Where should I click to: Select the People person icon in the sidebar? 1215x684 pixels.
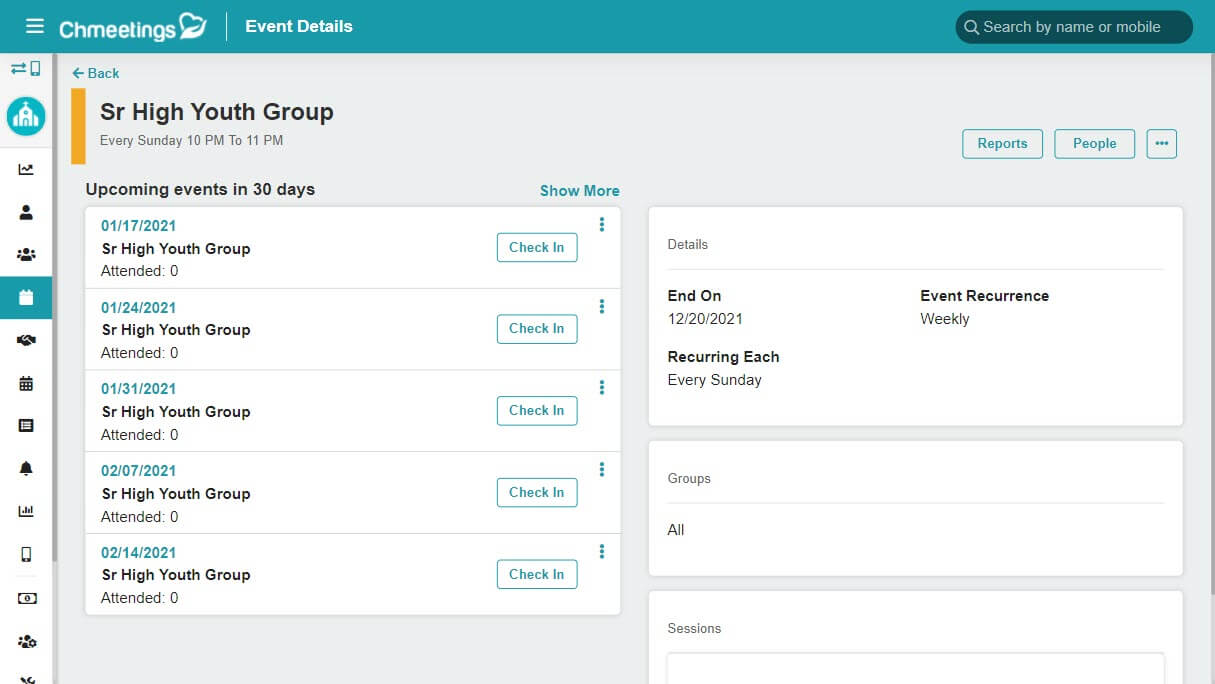(x=25, y=211)
